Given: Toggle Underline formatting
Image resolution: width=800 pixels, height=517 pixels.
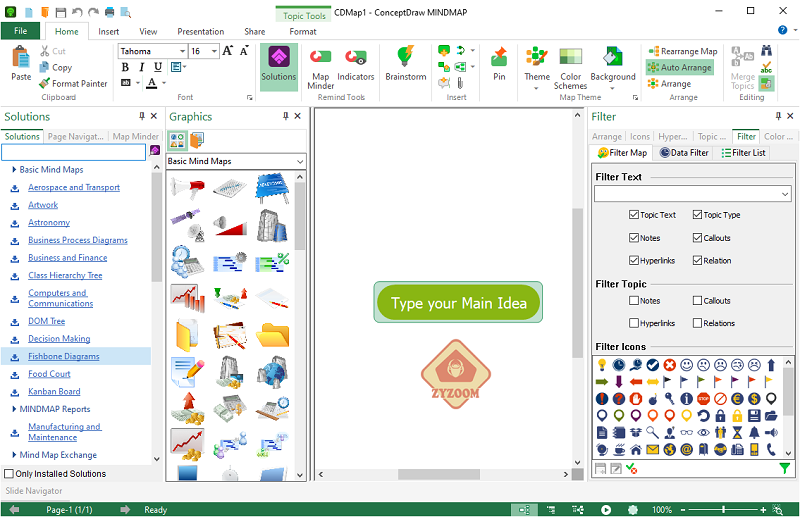Looking at the screenshot, I should 158,67.
